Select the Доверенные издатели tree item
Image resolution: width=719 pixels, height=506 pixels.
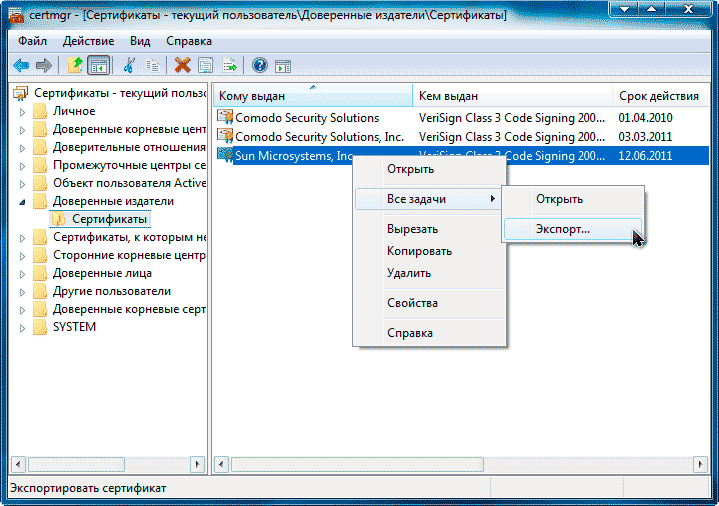(113, 201)
